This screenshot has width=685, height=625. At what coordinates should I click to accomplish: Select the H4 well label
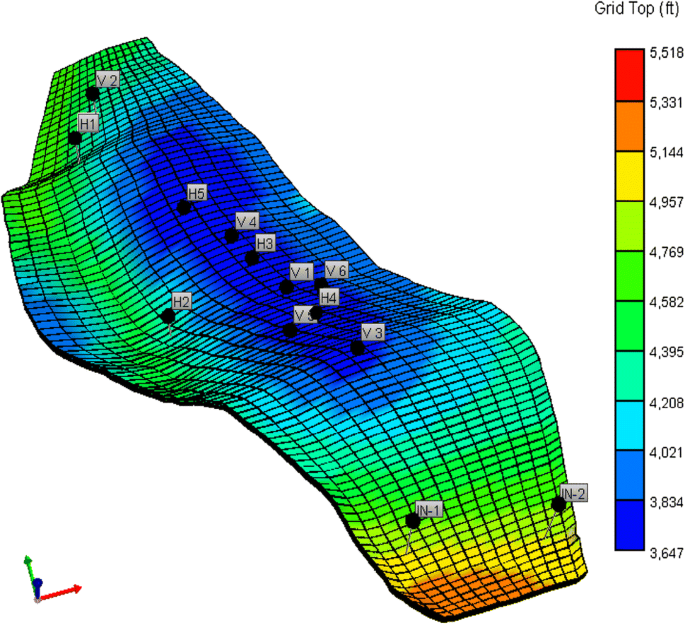point(329,297)
